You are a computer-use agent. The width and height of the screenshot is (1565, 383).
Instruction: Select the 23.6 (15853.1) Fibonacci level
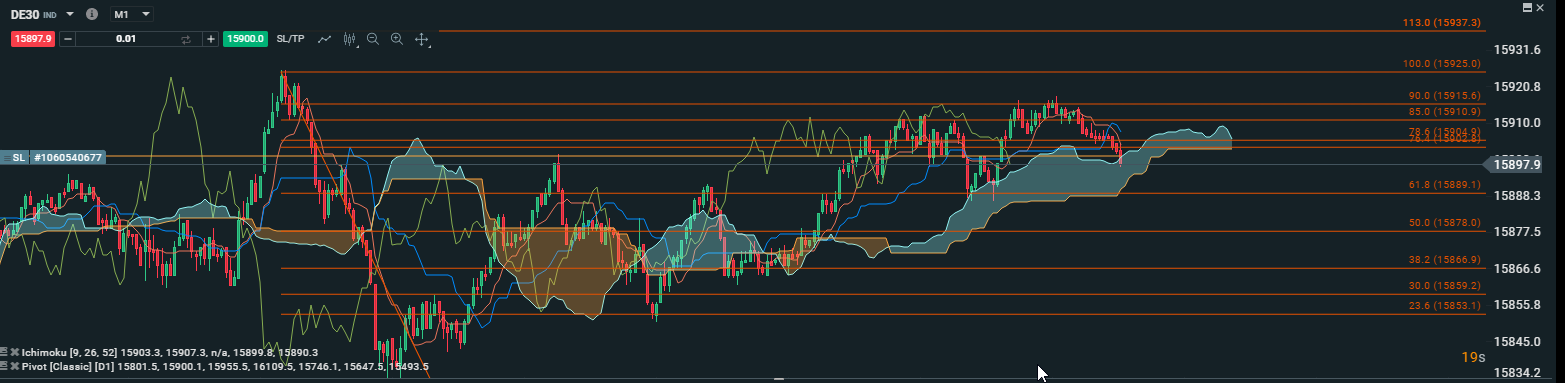click(x=1444, y=306)
